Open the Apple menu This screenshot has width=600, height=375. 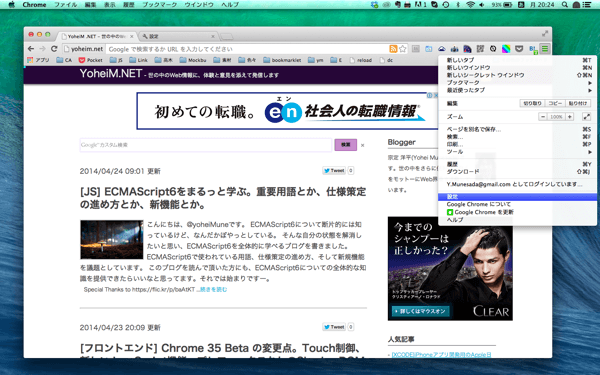pos(11,5)
